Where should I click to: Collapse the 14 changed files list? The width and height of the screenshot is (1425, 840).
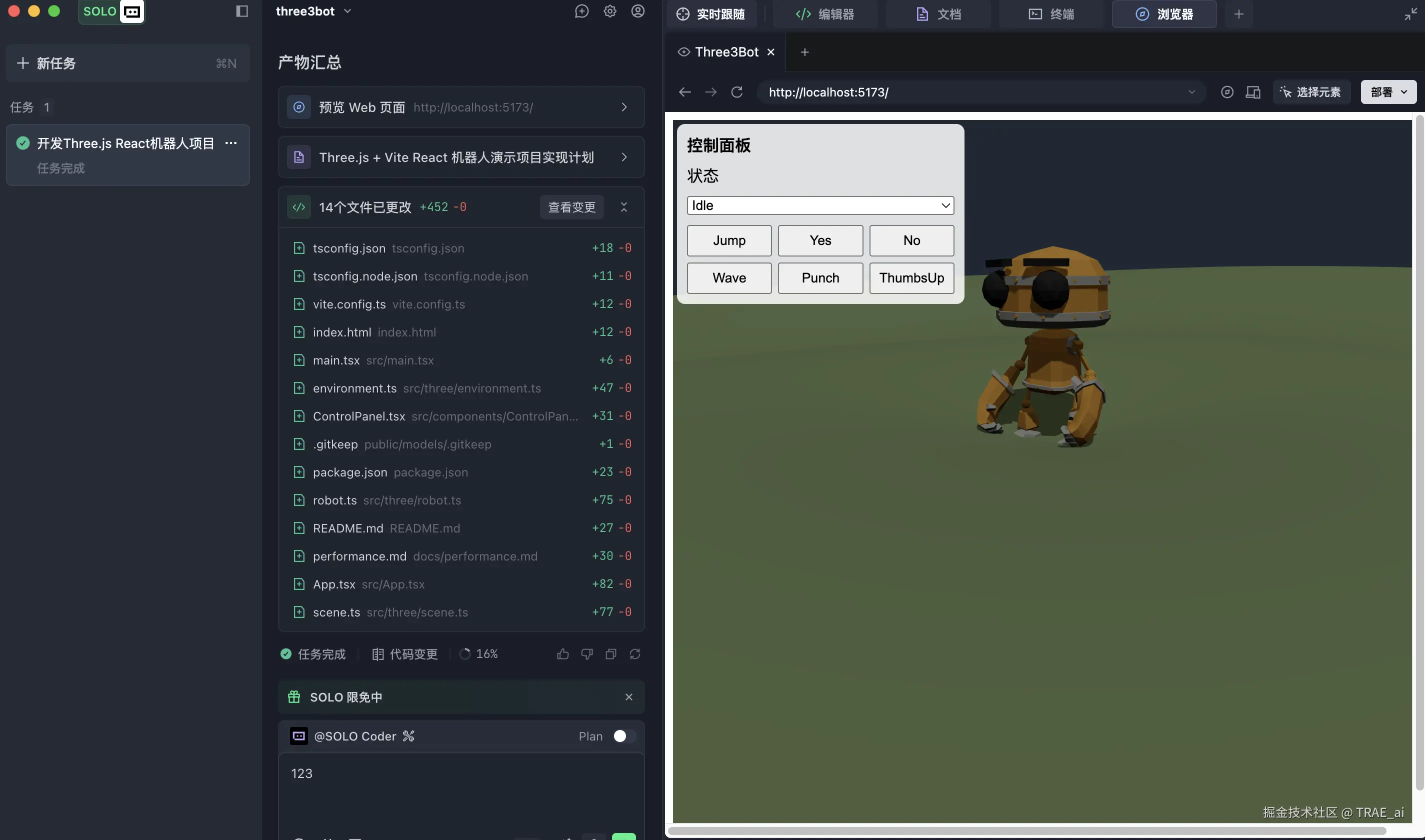pos(623,207)
